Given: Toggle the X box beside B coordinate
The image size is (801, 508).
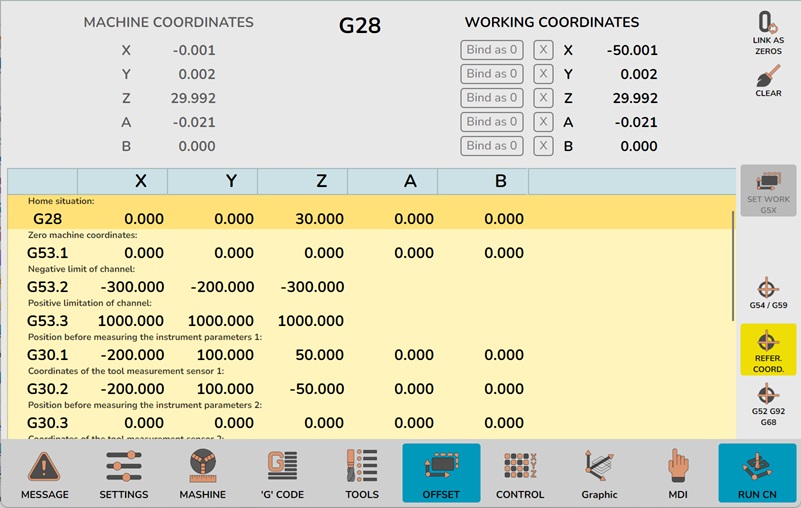Looking at the screenshot, I should (543, 146).
